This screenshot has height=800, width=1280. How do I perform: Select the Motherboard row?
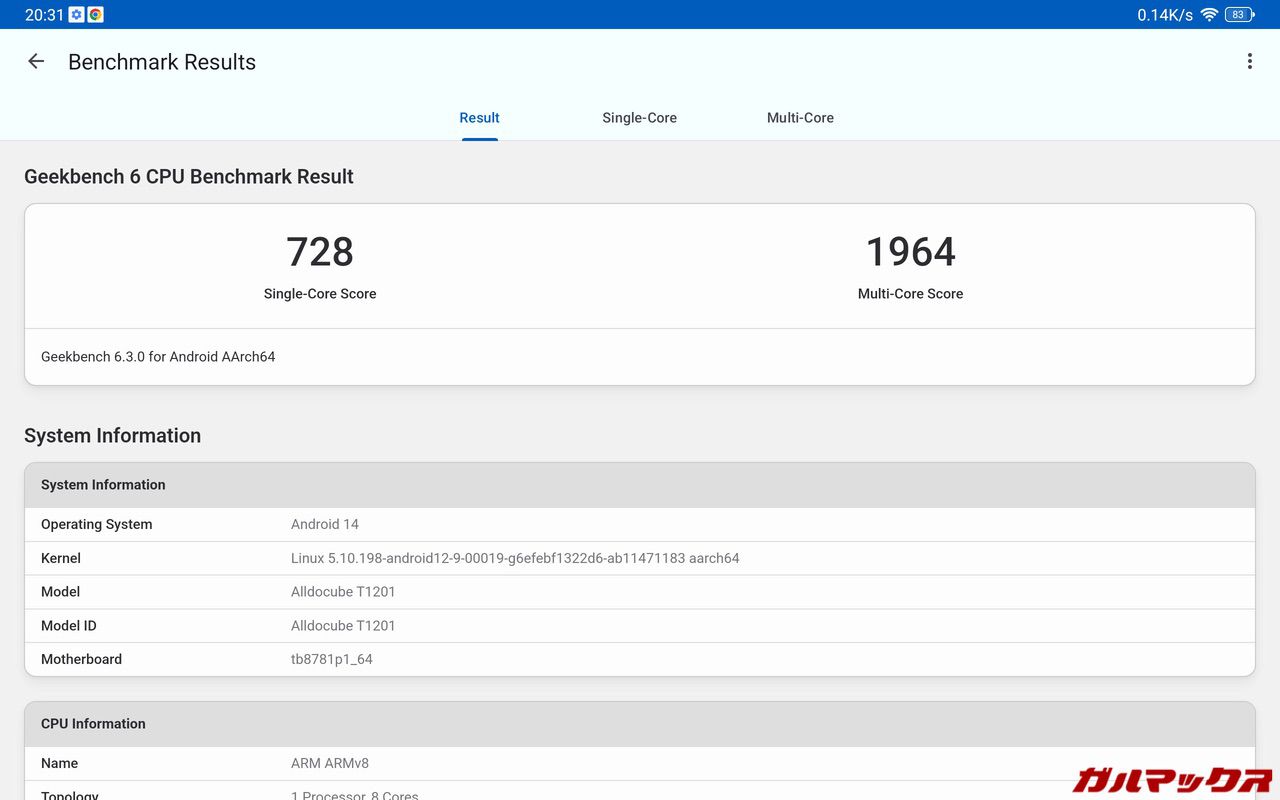click(640, 660)
